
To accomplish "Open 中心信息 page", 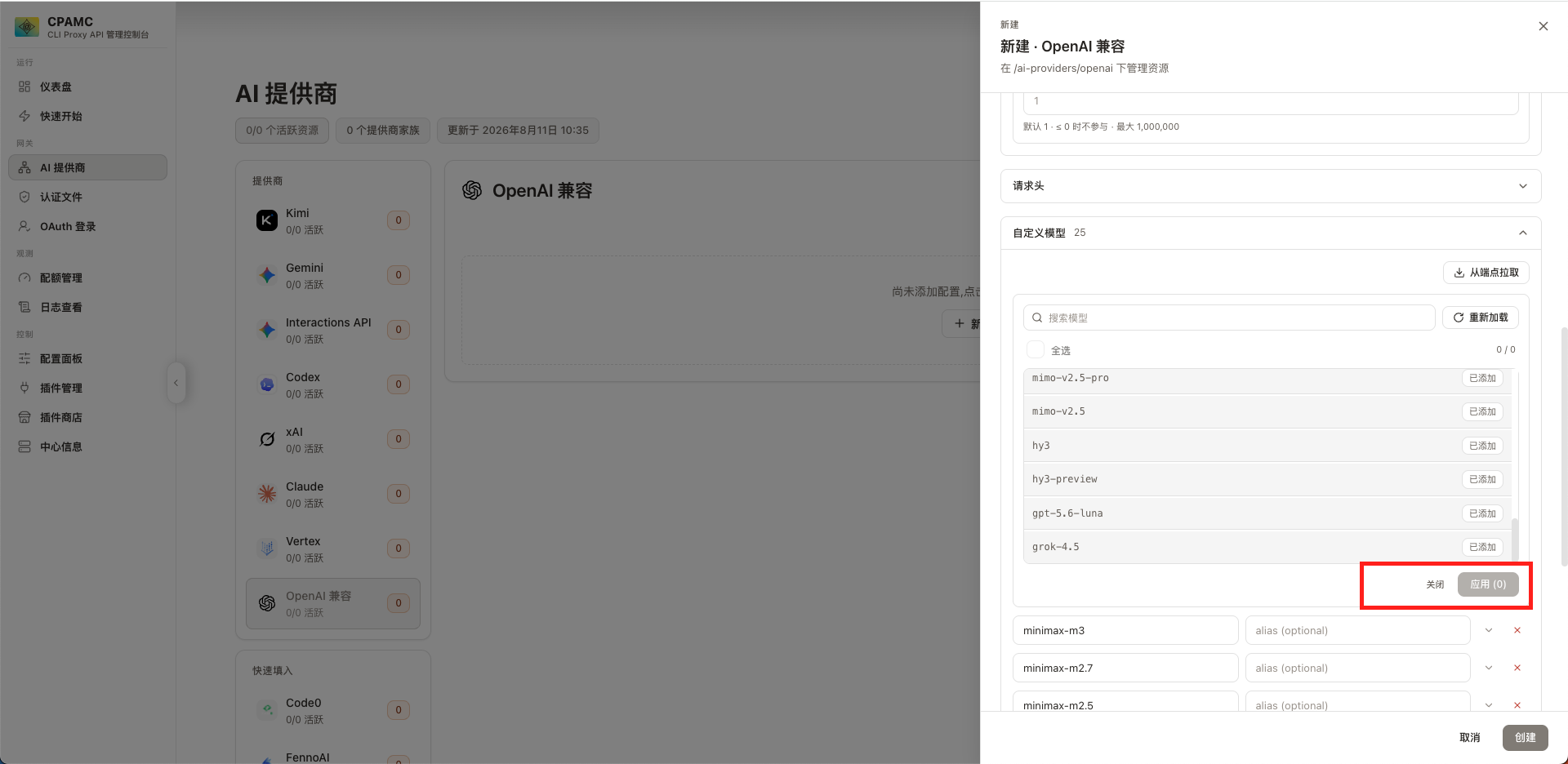I will 87,446.
